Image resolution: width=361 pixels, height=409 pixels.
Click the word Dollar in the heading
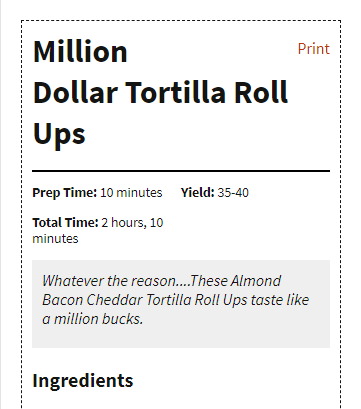coord(75,93)
